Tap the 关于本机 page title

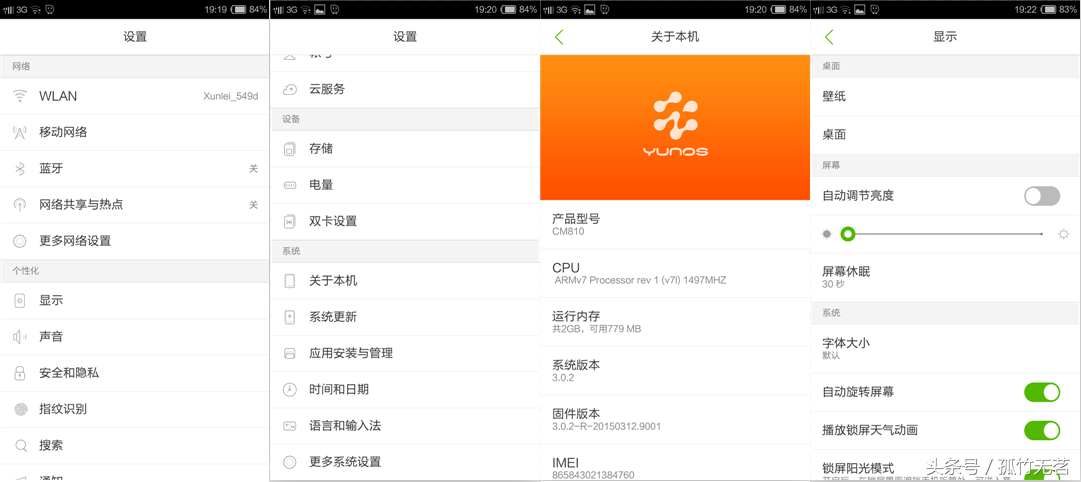click(675, 37)
